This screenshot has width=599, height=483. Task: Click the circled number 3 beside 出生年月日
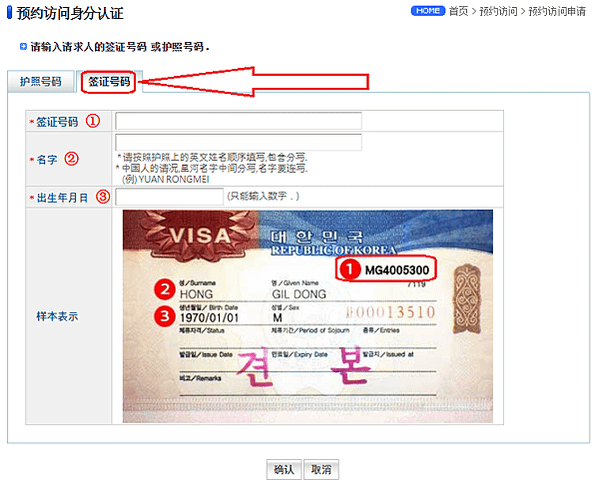pyautogui.click(x=102, y=197)
